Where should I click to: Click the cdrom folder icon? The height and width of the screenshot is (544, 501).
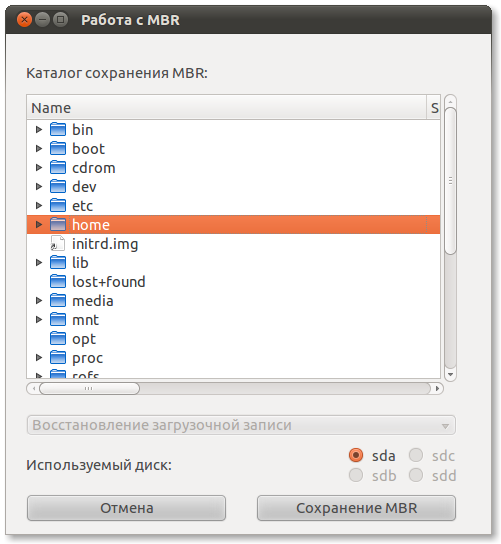tap(58, 168)
